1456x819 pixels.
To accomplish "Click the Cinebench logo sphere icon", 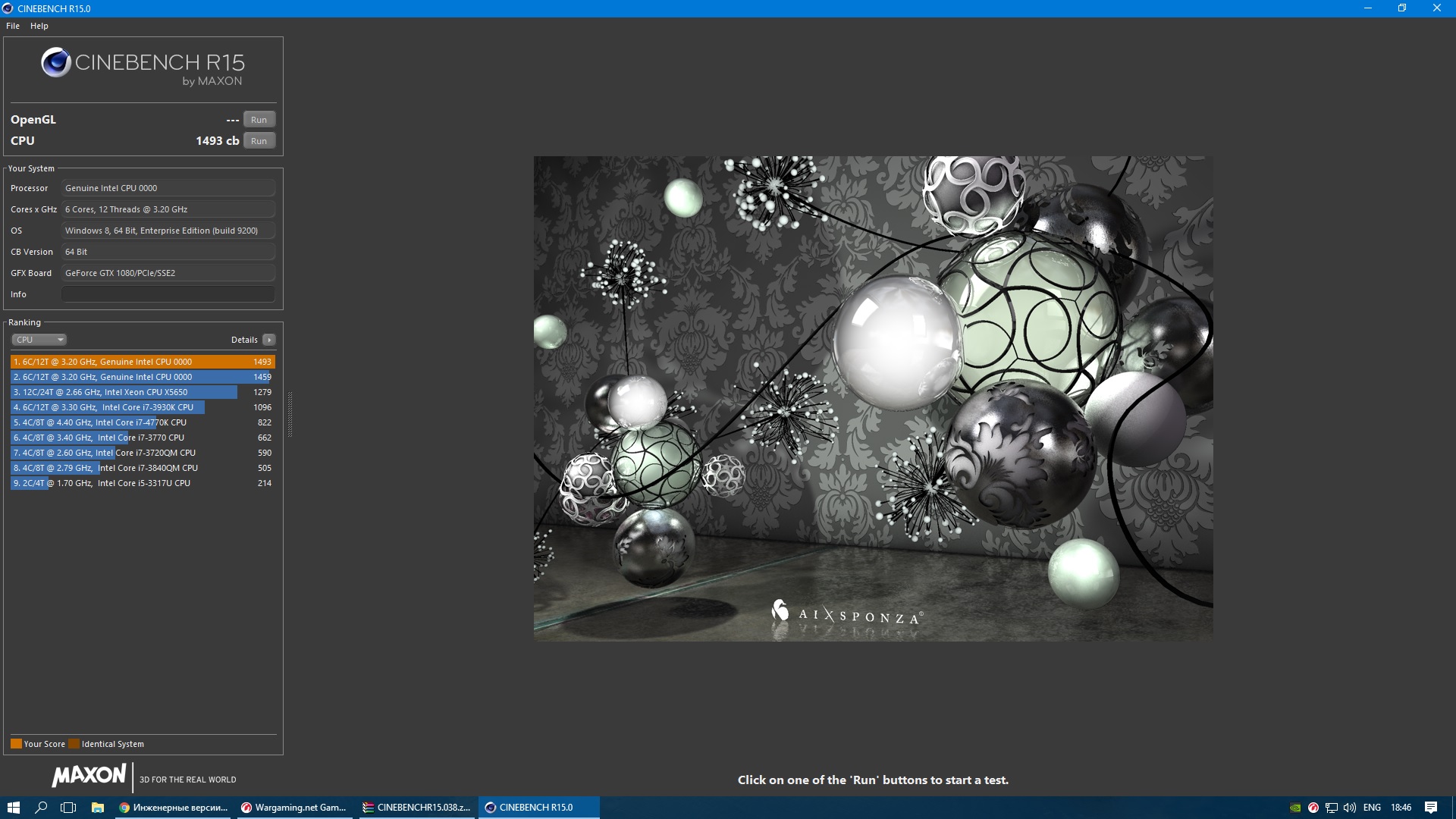I will 56,62.
